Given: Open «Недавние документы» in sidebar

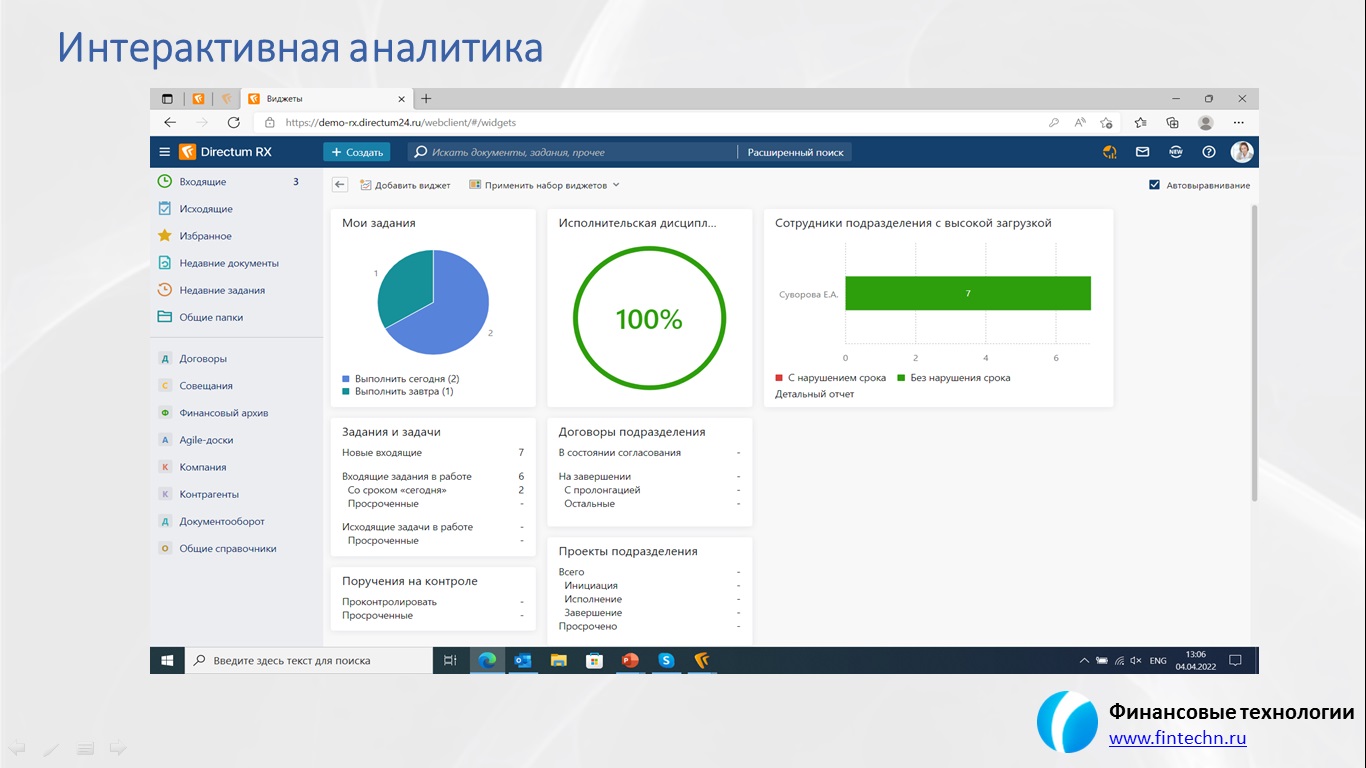Looking at the screenshot, I should click(228, 263).
